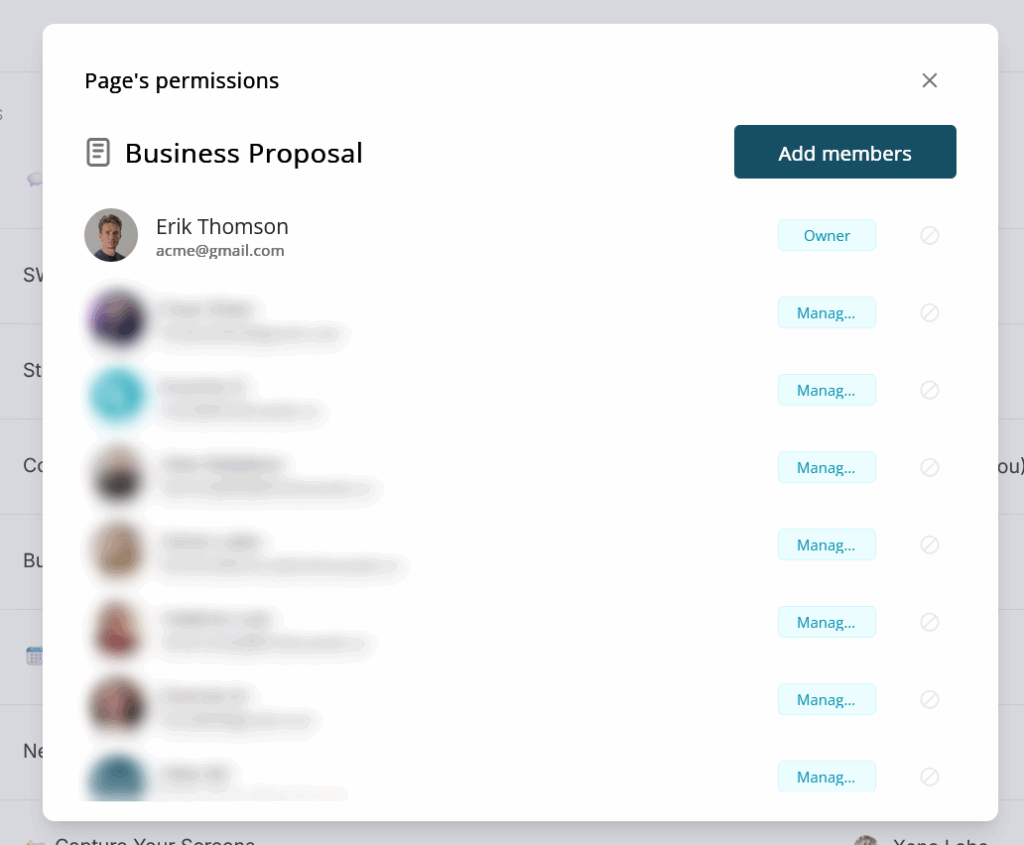Open third Manag... role dropdown
Viewport: 1024px width, 845px height.
click(826, 468)
